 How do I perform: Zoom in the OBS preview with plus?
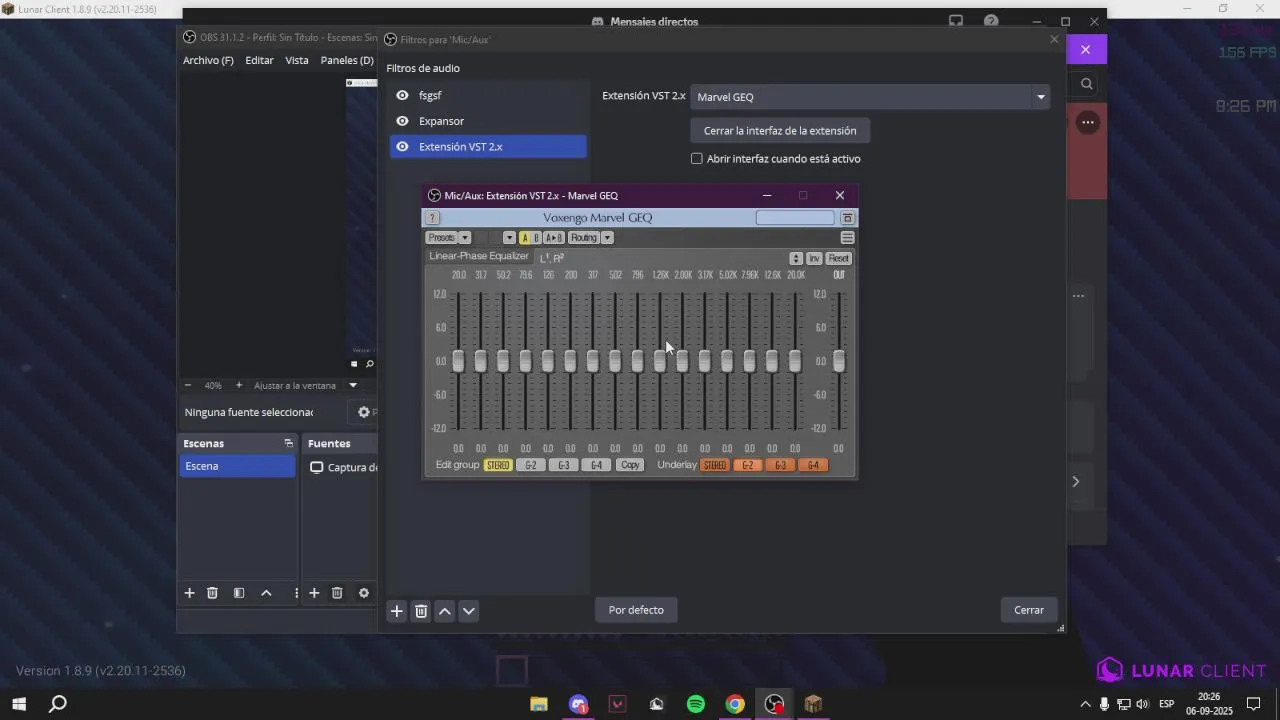click(x=239, y=385)
